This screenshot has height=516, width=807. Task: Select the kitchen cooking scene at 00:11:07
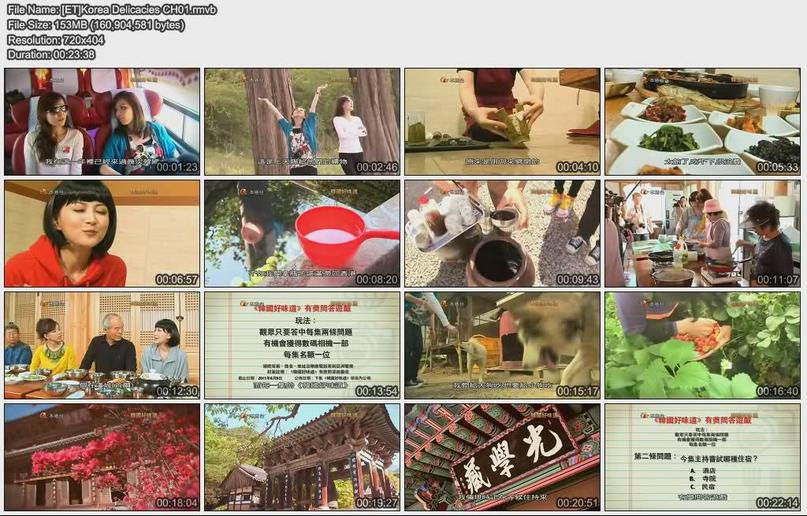click(702, 234)
